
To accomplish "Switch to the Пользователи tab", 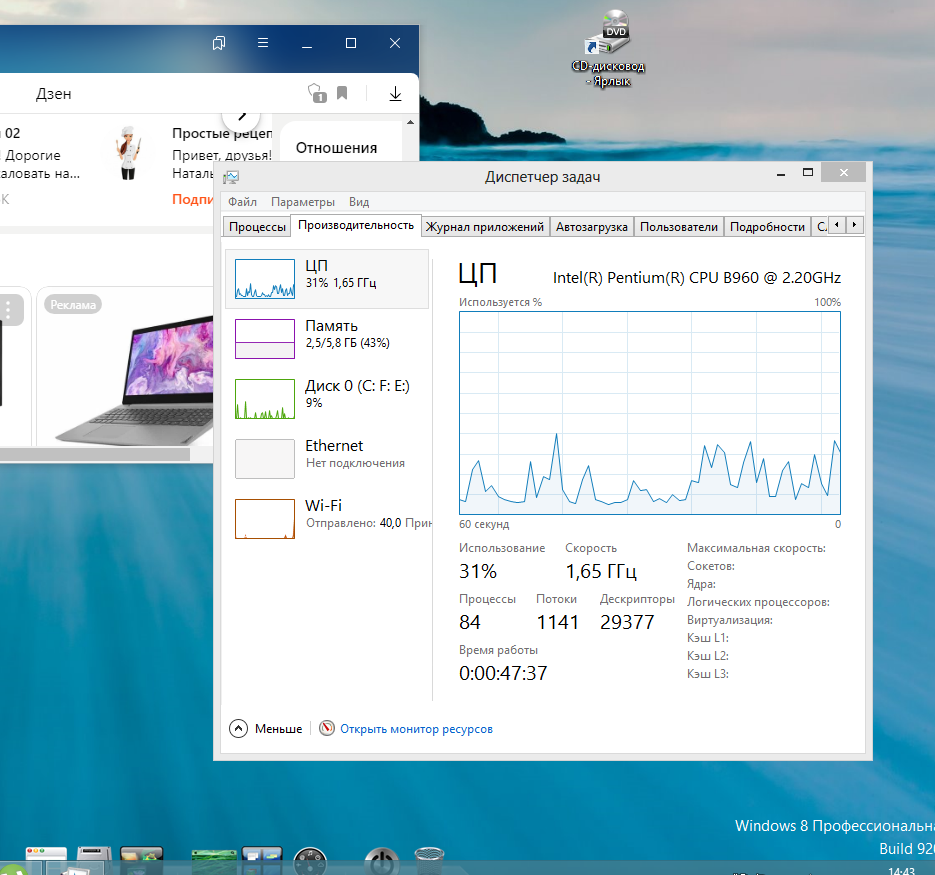I will coord(679,227).
